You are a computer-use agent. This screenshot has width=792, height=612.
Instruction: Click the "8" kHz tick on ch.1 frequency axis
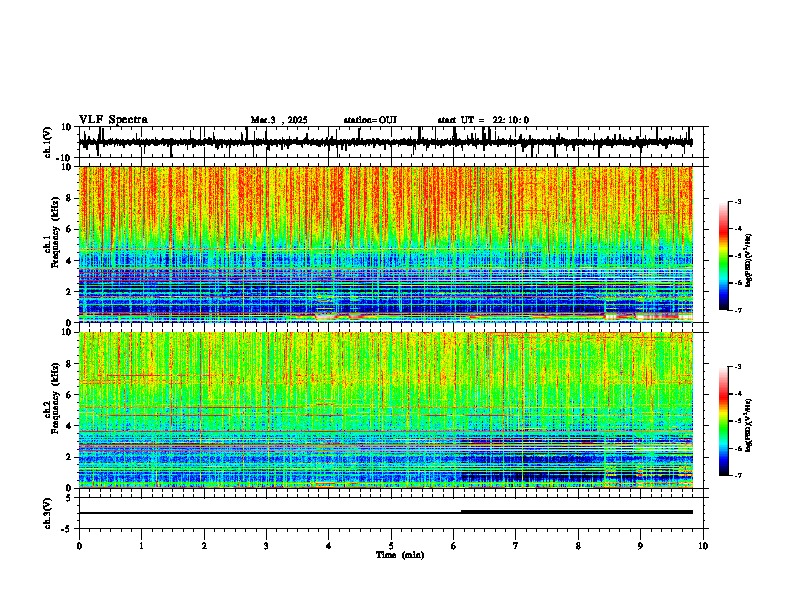[x=70, y=198]
